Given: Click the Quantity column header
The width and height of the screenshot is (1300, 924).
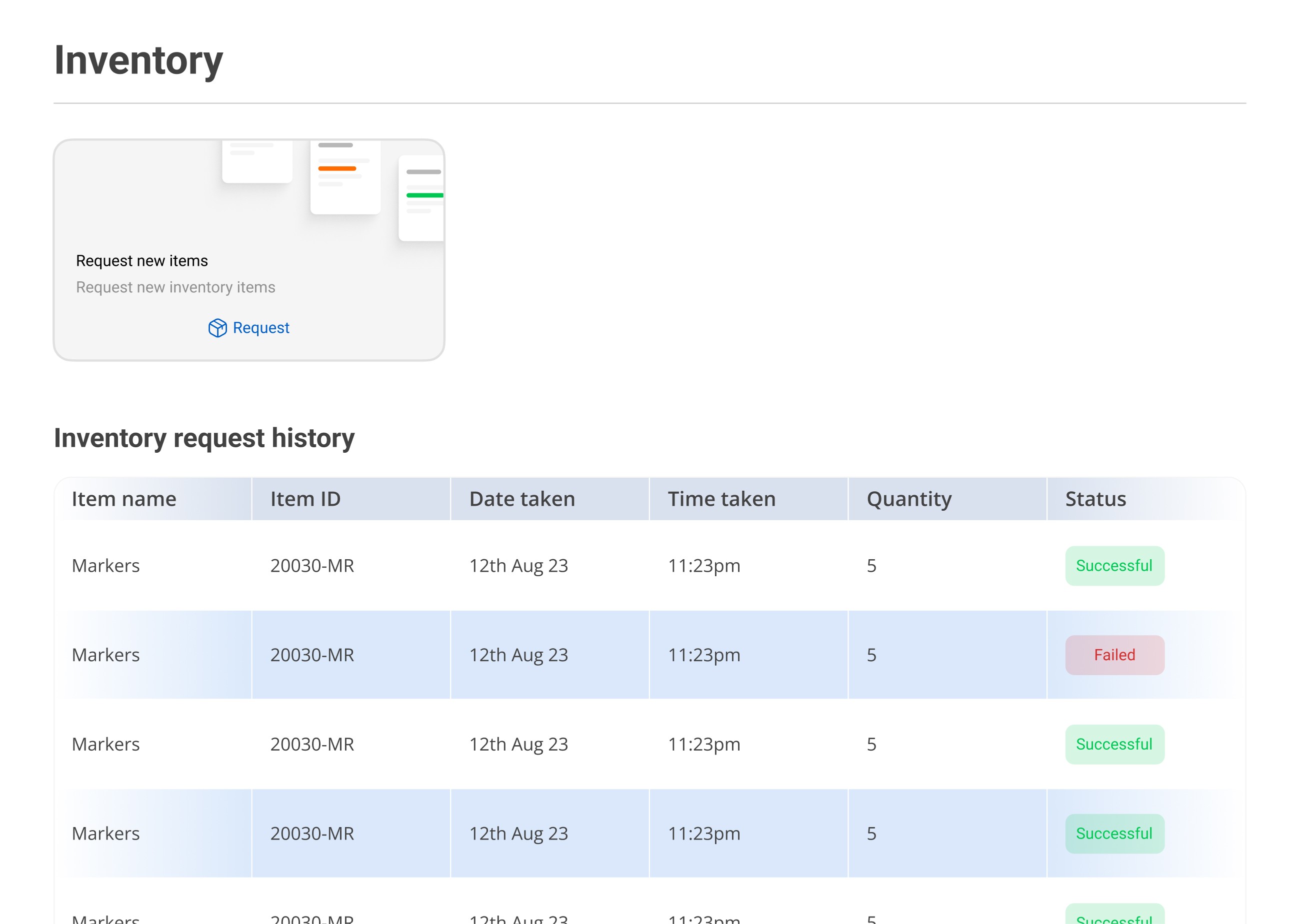Looking at the screenshot, I should click(908, 499).
